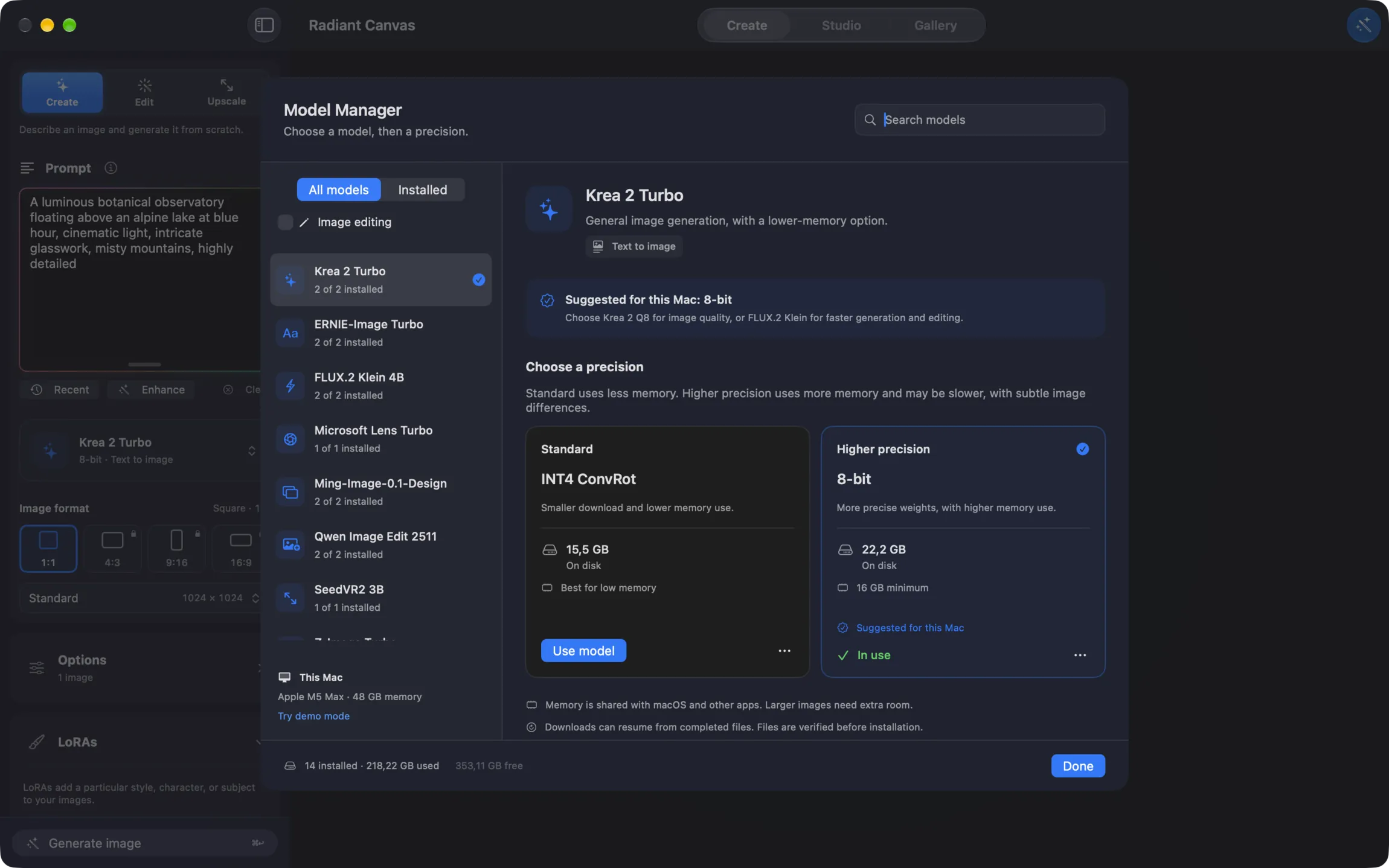Enable the Image editing checkbox
This screenshot has width=1389, height=868.
[x=285, y=222]
